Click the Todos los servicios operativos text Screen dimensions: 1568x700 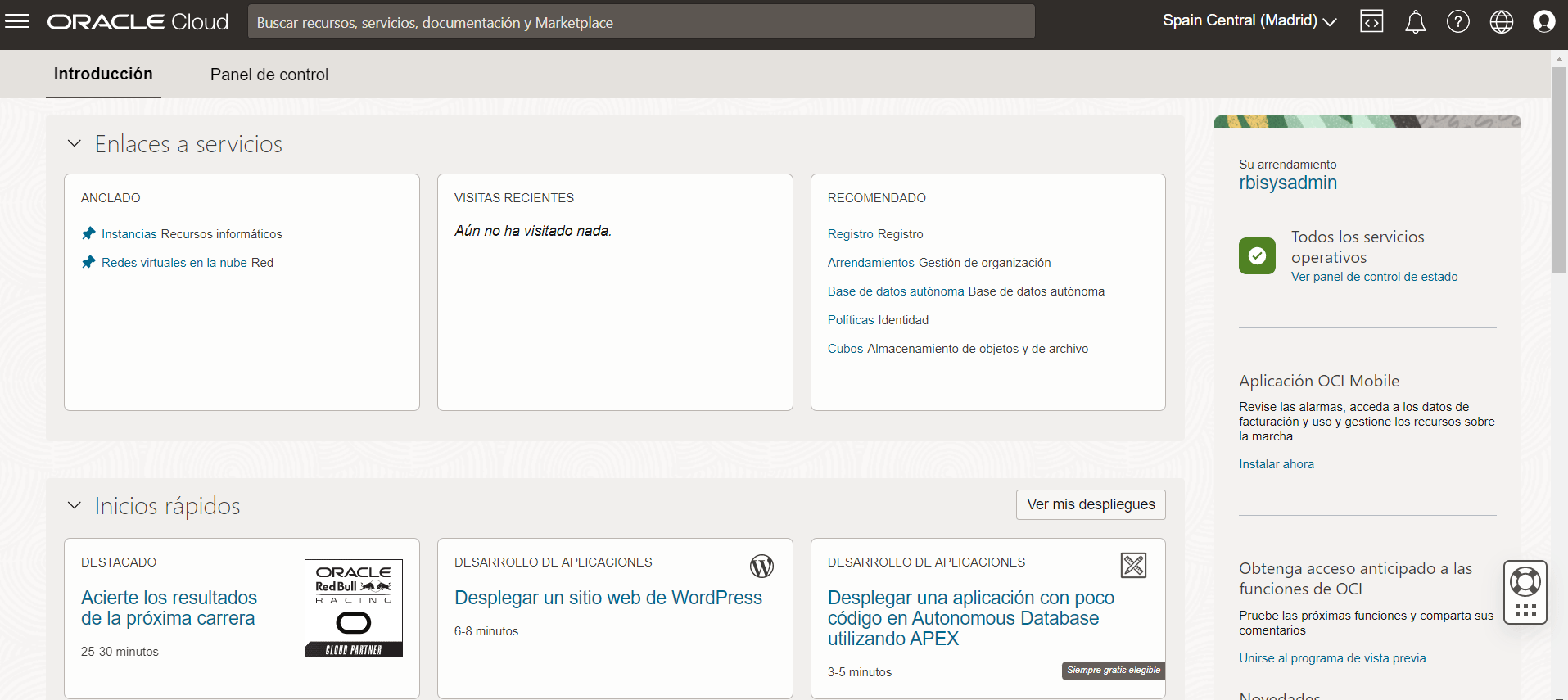pyautogui.click(x=1358, y=246)
